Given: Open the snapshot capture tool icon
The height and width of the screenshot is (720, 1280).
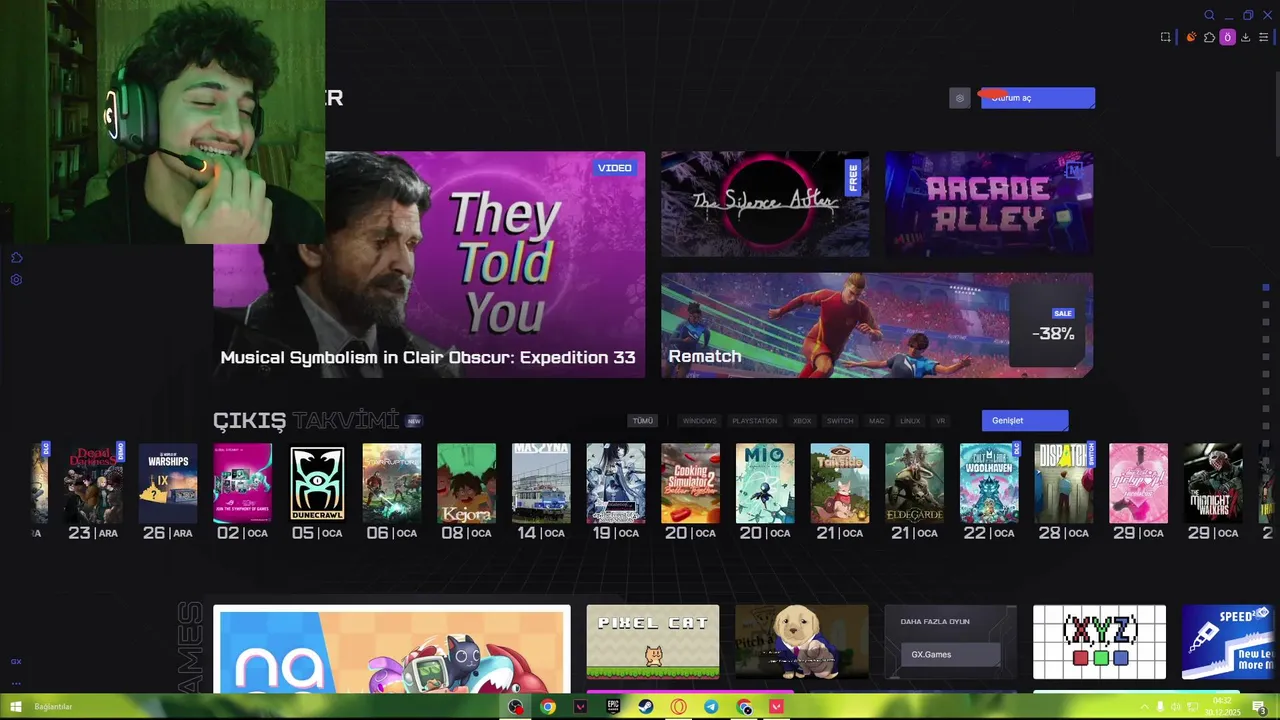Looking at the screenshot, I should (x=1165, y=37).
